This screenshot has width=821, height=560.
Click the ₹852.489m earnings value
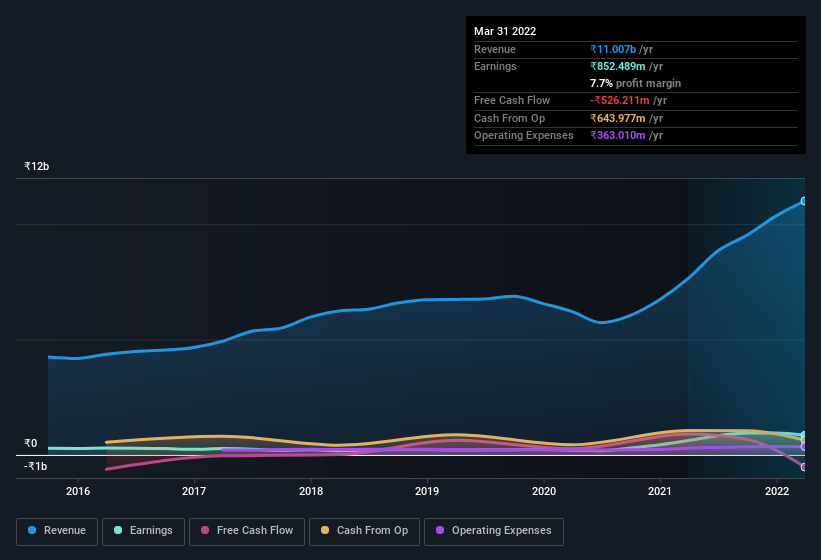pyautogui.click(x=618, y=66)
